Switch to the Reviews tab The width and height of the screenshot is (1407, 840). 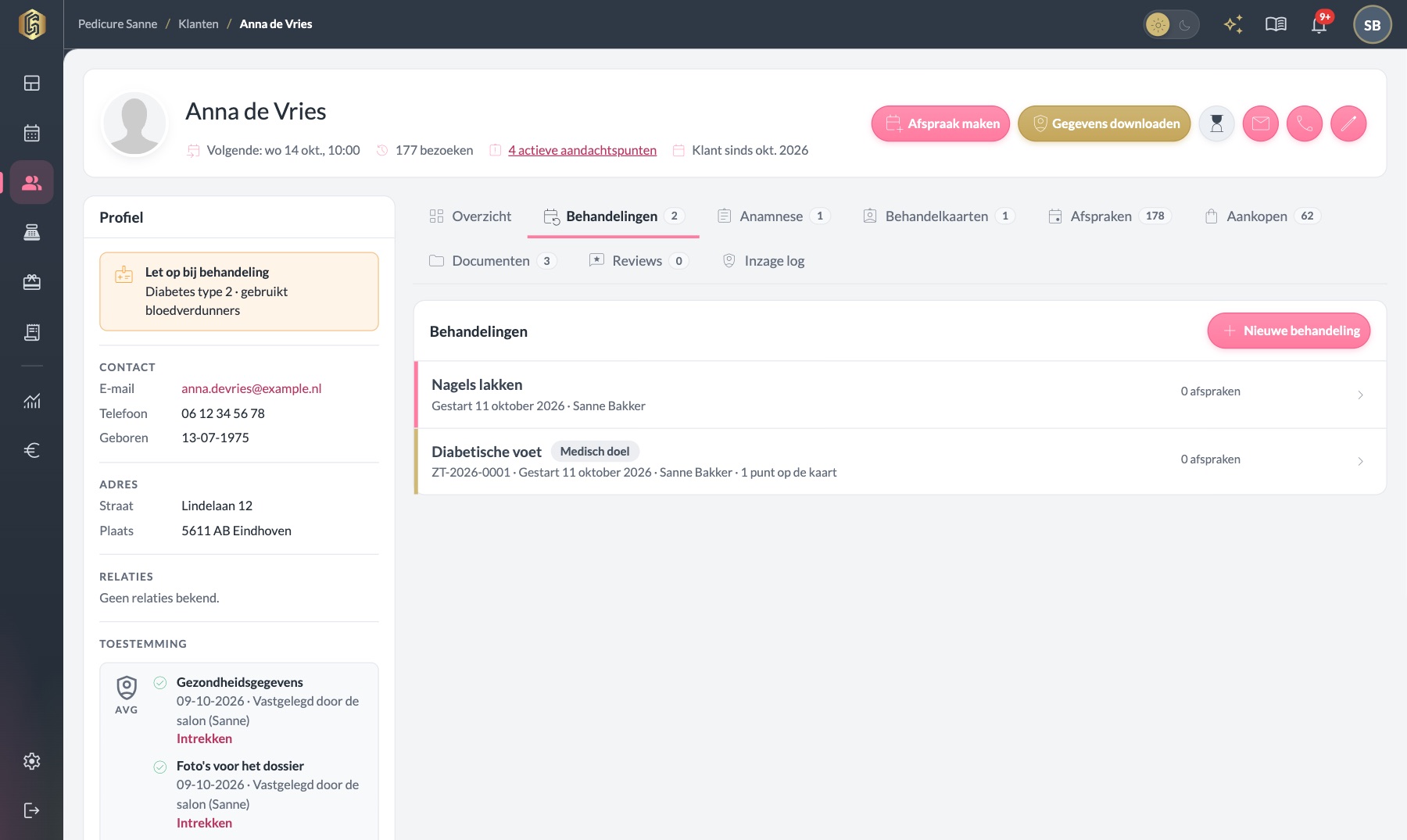tap(639, 261)
